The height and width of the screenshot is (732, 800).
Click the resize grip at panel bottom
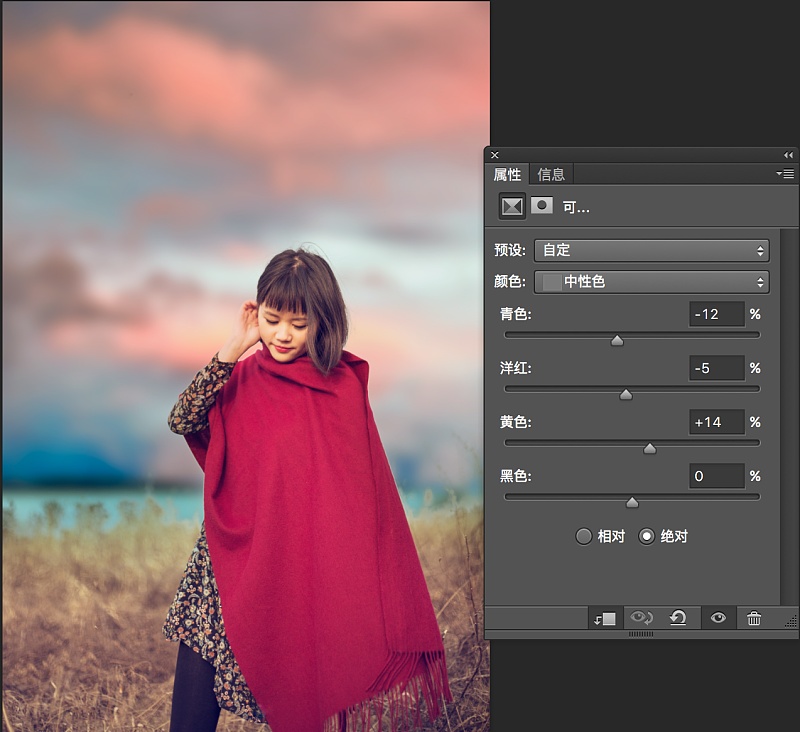point(641,634)
